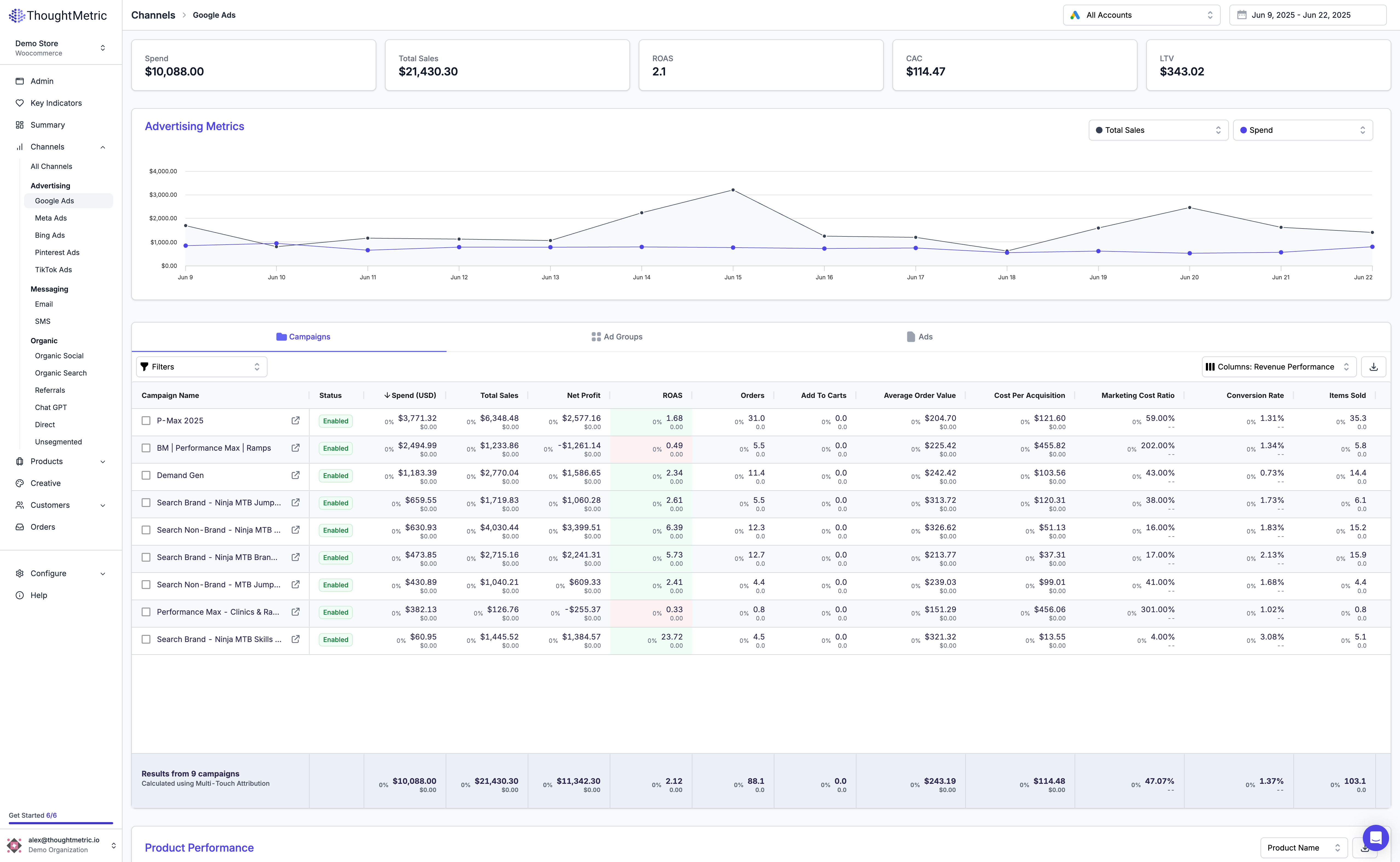Click the Creative palette icon in sidebar
The height and width of the screenshot is (862, 1400).
19,483
